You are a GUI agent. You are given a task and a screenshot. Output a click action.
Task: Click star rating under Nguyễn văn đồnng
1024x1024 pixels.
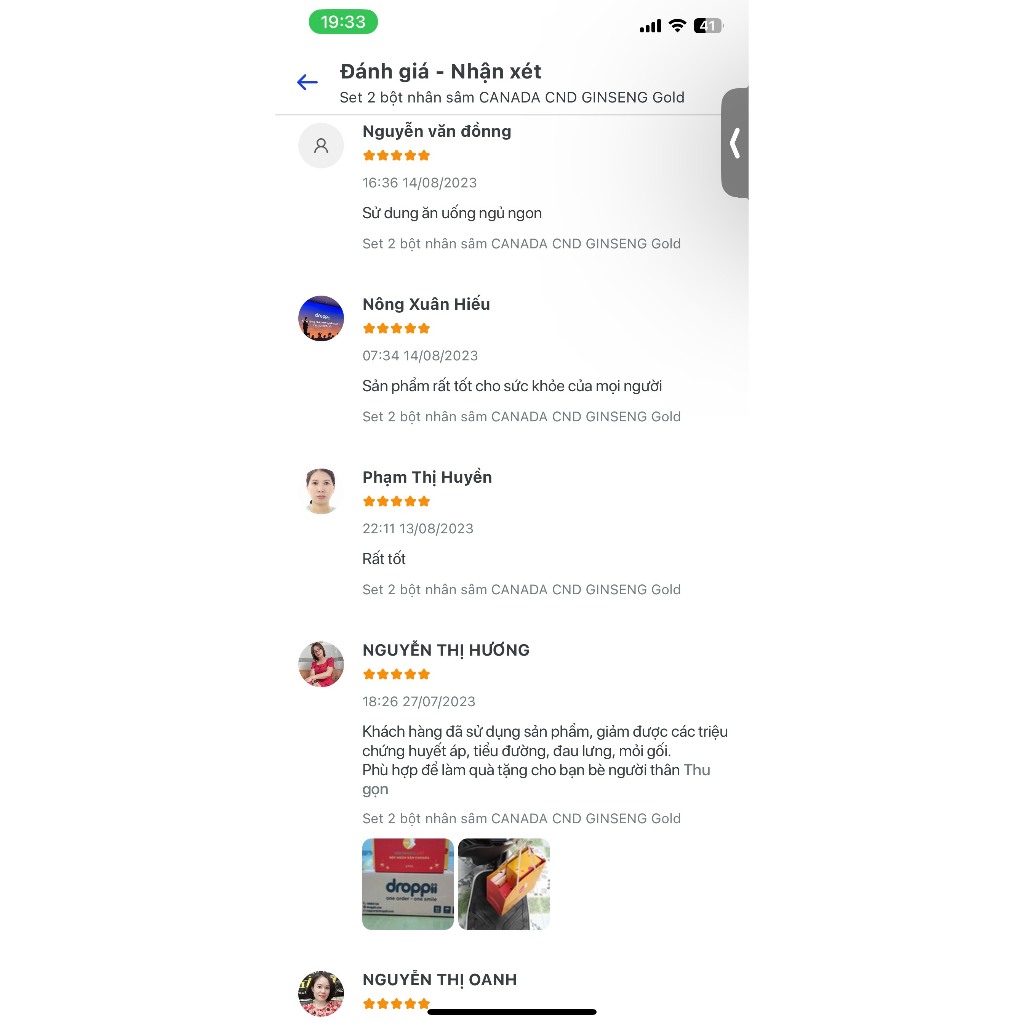(x=396, y=155)
